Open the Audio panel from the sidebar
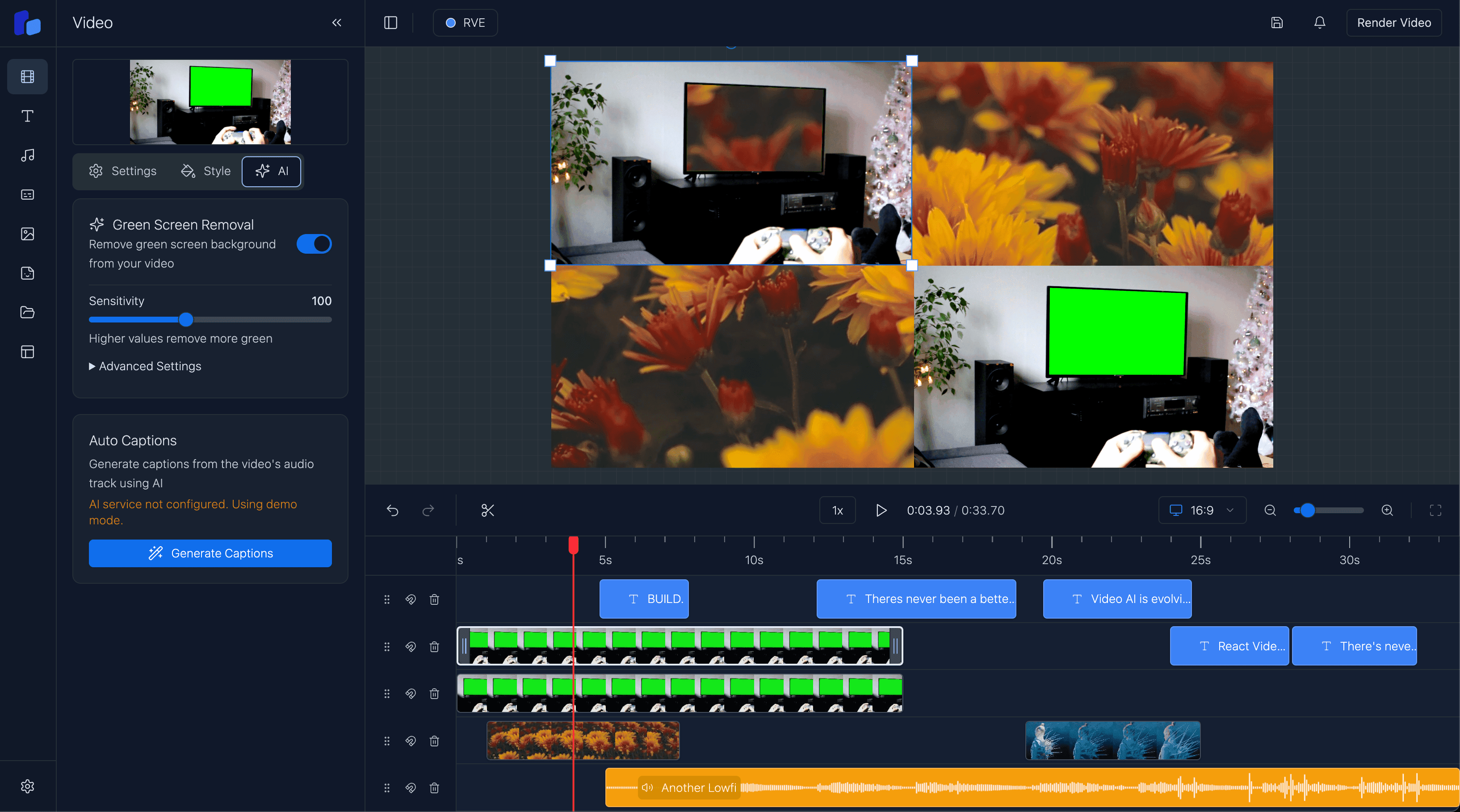The image size is (1460, 812). (27, 155)
